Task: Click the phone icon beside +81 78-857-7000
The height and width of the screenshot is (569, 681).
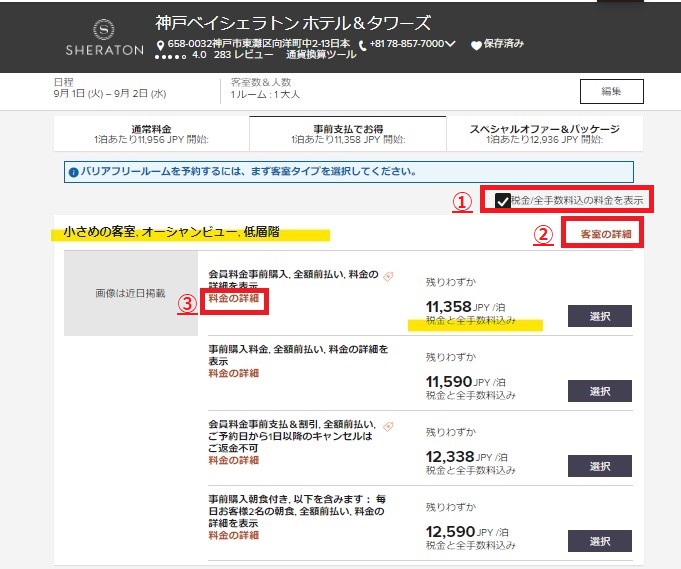Action: click(363, 46)
